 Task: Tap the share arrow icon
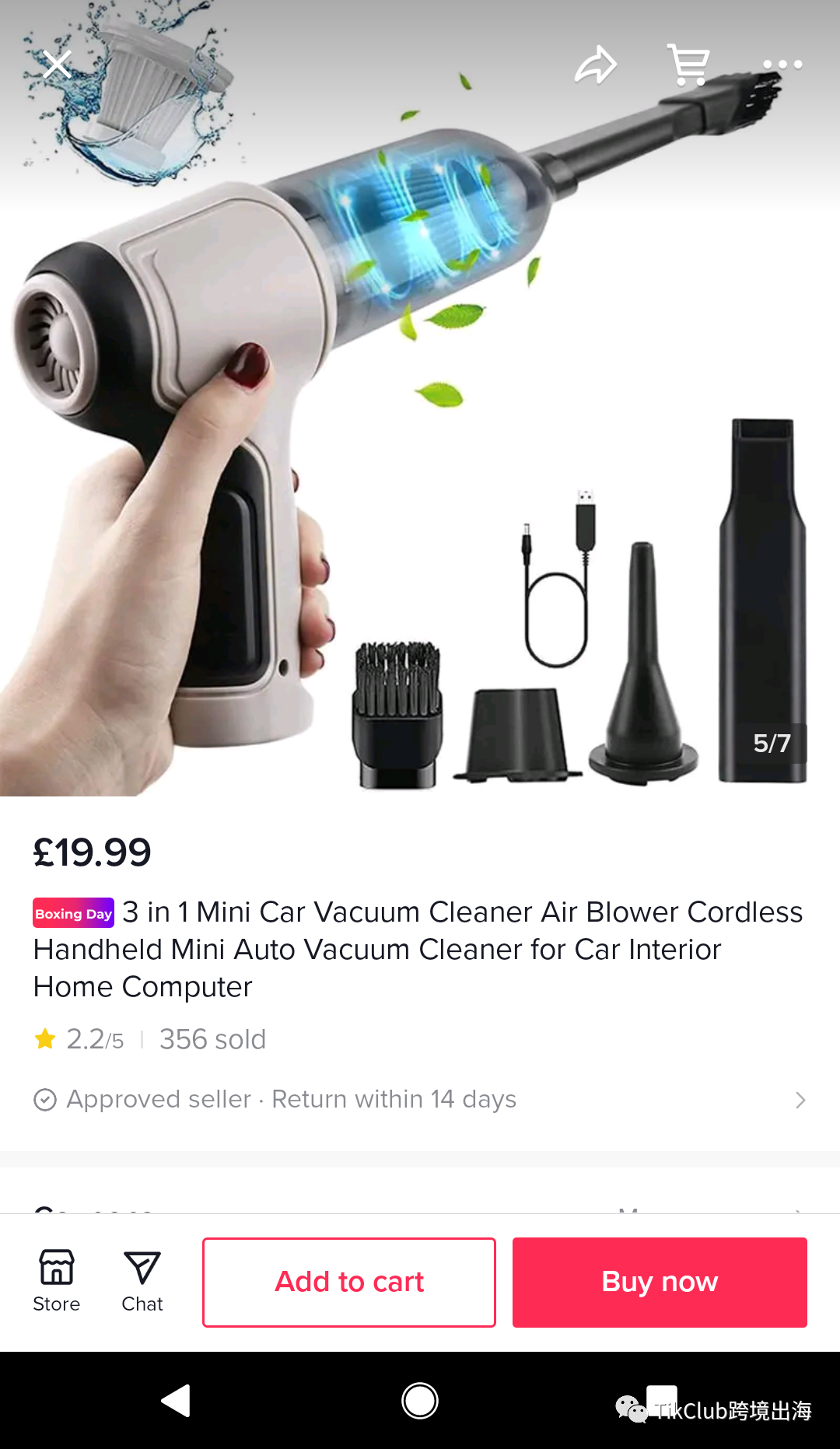[596, 65]
